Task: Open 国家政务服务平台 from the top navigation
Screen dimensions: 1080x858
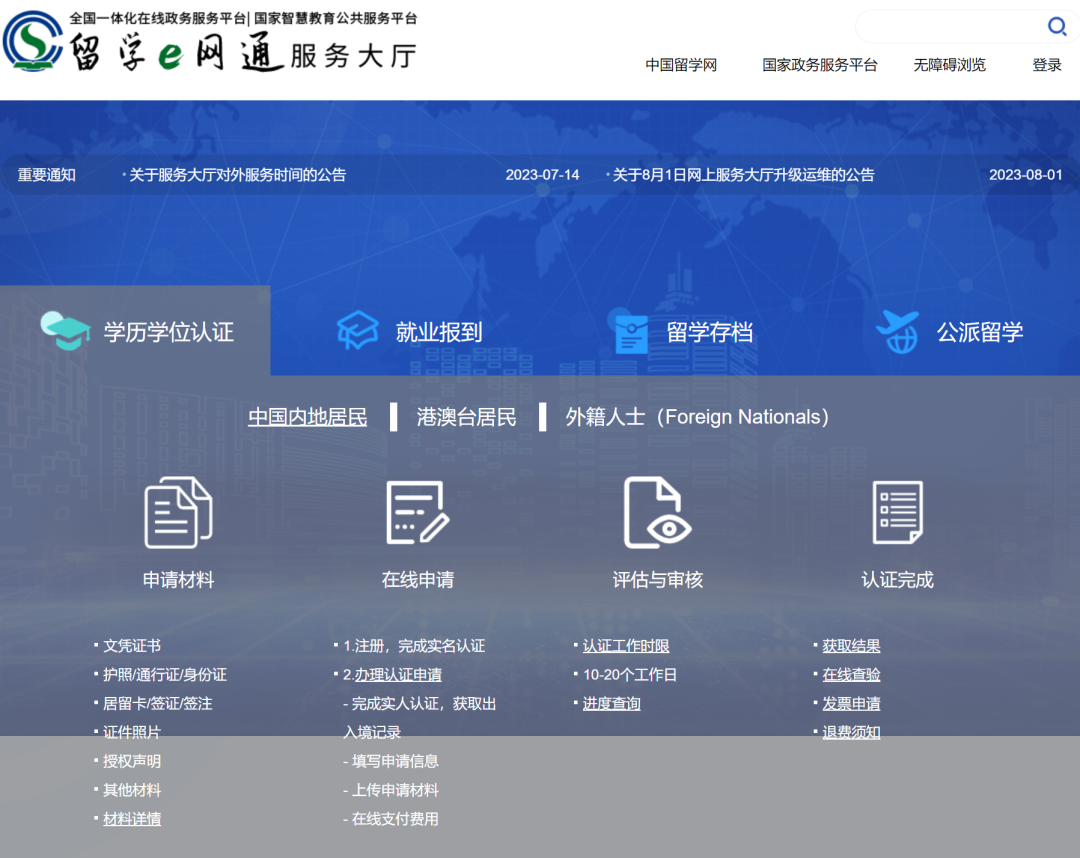Action: pos(820,64)
